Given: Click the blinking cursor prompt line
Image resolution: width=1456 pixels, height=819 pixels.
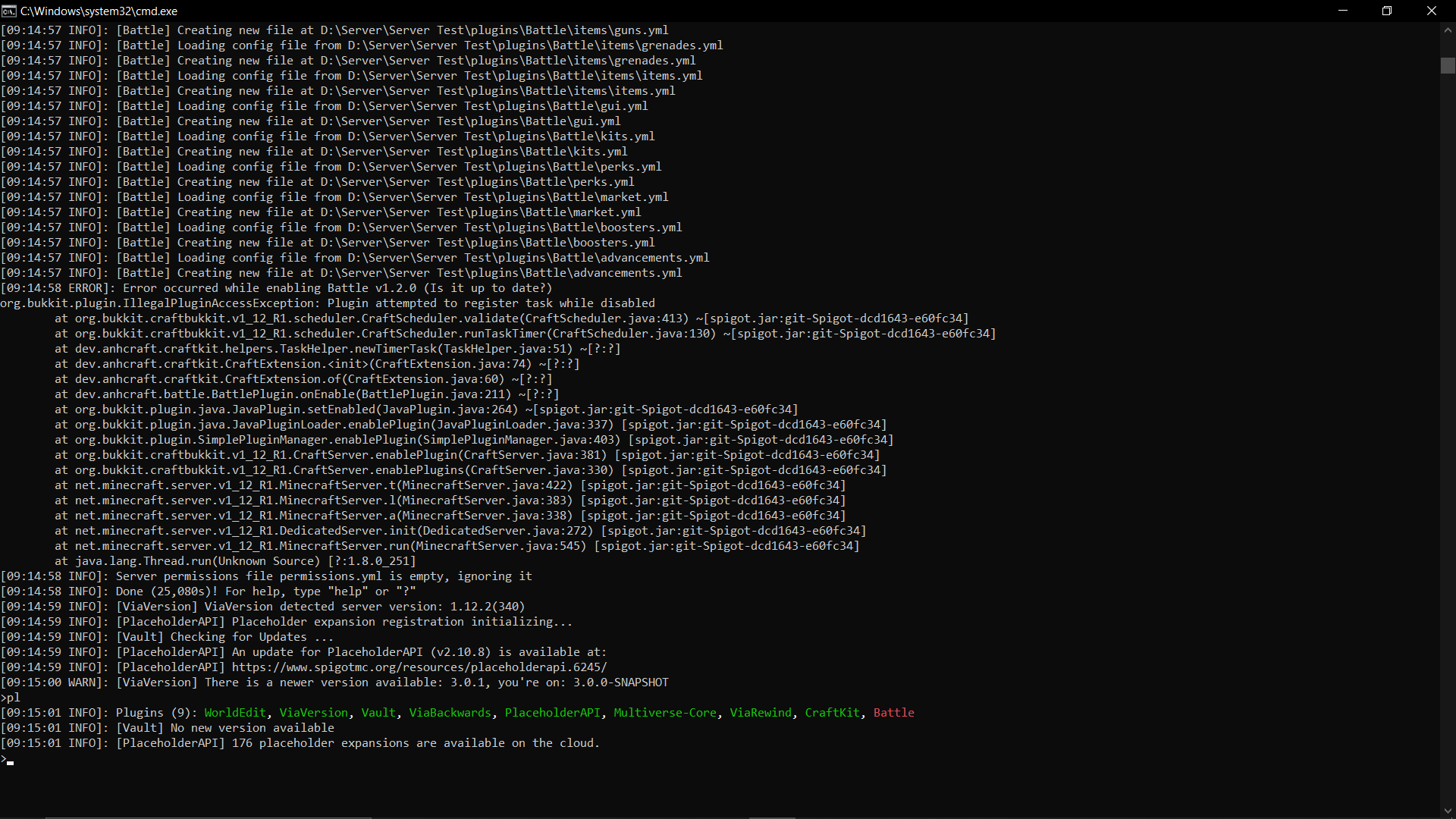Looking at the screenshot, I should (x=9, y=760).
